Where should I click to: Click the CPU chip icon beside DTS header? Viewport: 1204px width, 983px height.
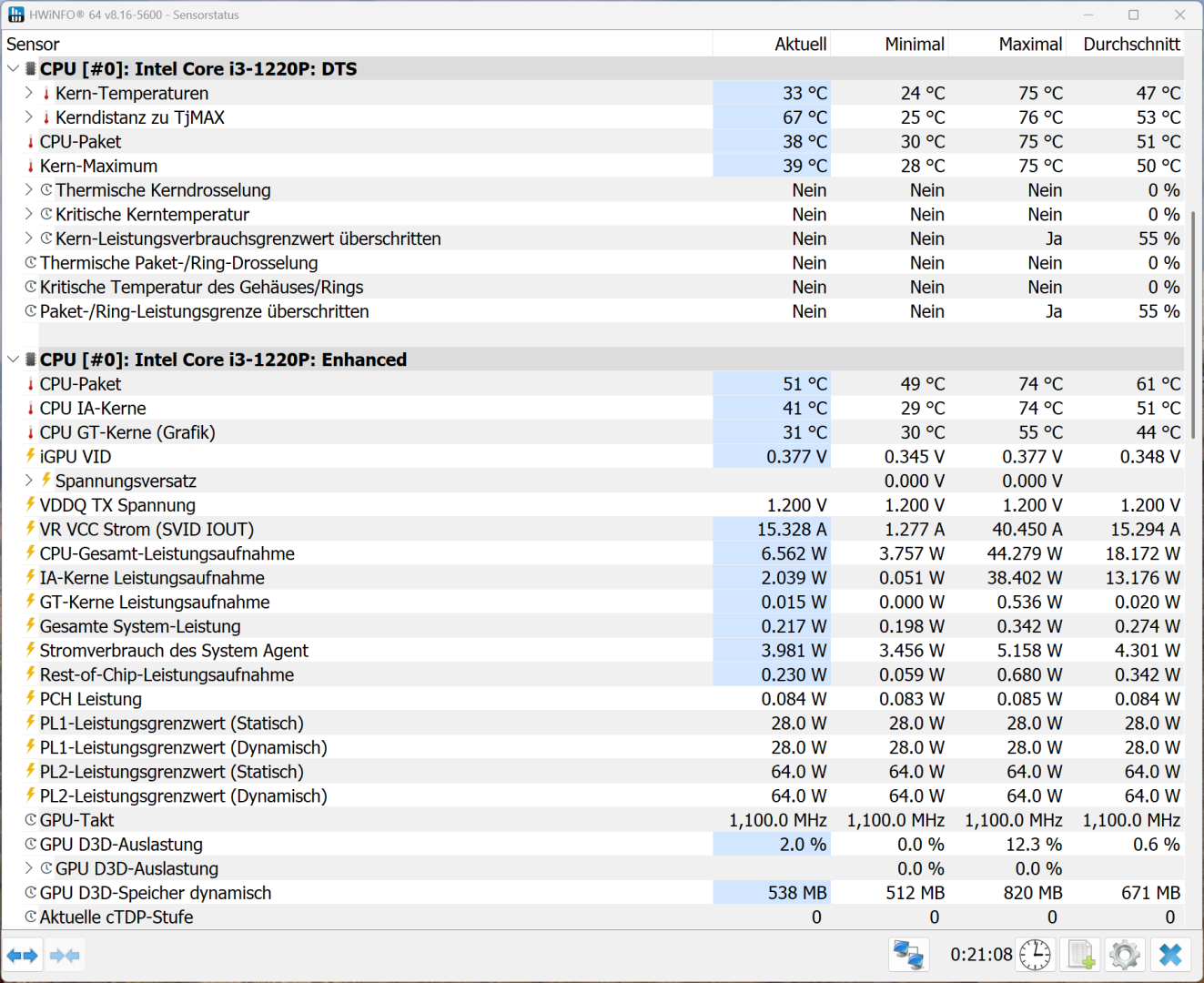(31, 69)
